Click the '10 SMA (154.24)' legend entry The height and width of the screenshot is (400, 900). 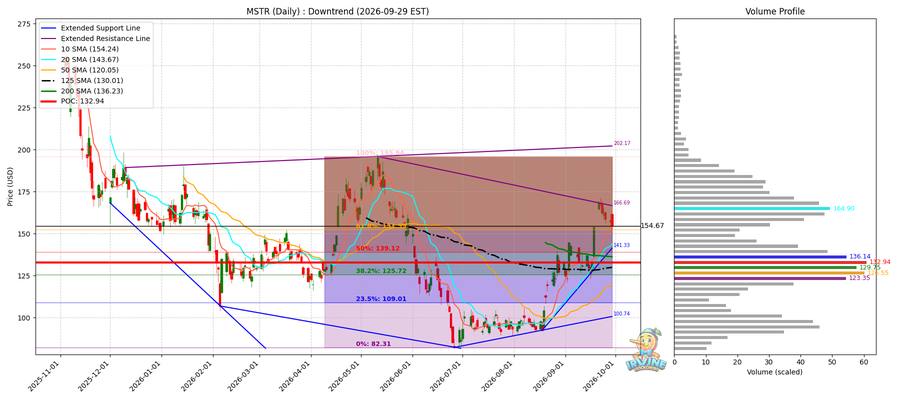point(89,49)
